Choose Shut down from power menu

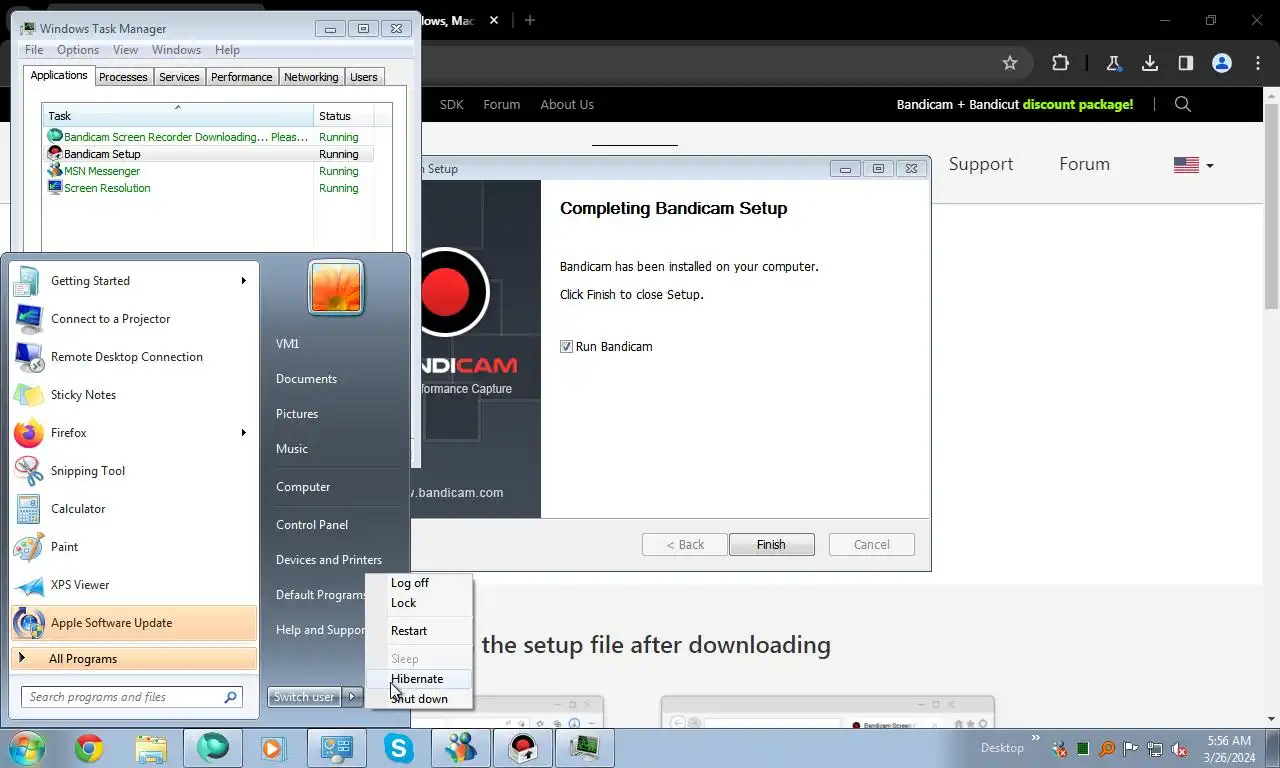click(x=419, y=699)
